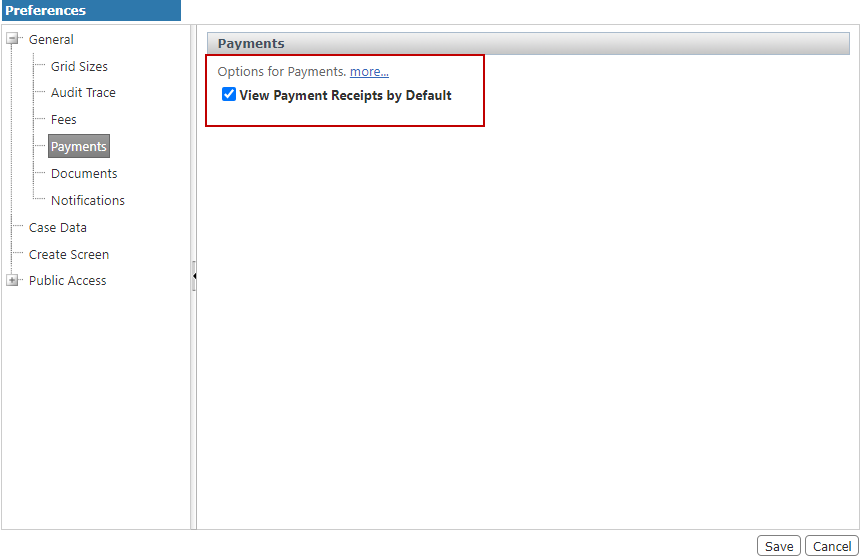
Task: Select the Public Access label
Action: pos(68,280)
